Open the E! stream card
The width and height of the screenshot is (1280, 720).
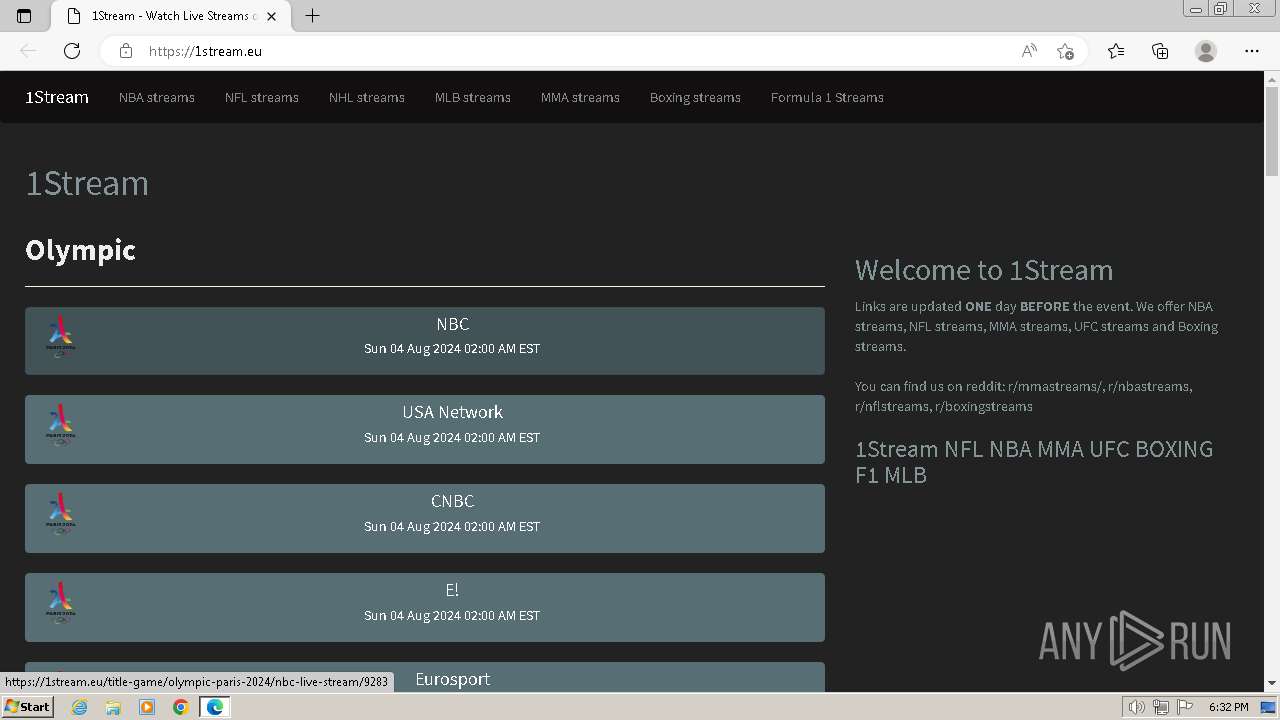coord(425,607)
